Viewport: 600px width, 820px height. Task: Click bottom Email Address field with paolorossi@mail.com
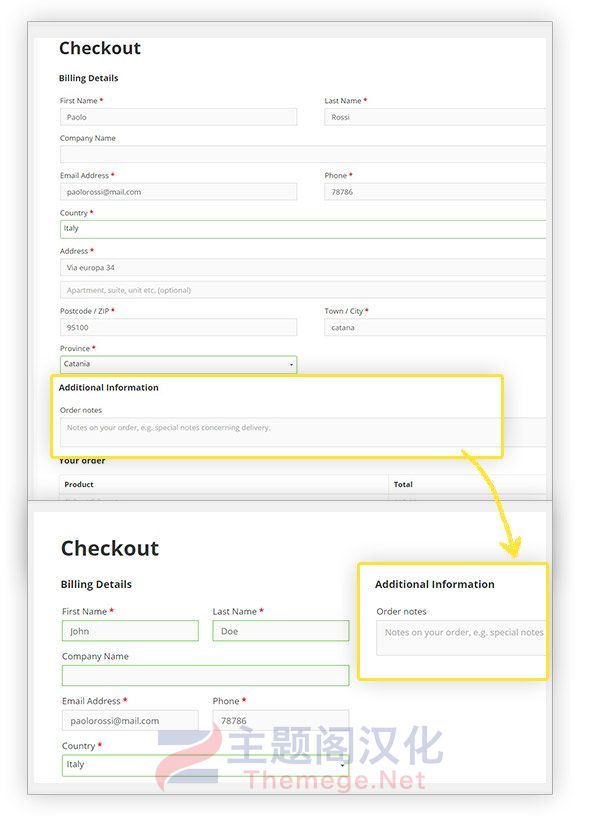pyautogui.click(x=130, y=720)
